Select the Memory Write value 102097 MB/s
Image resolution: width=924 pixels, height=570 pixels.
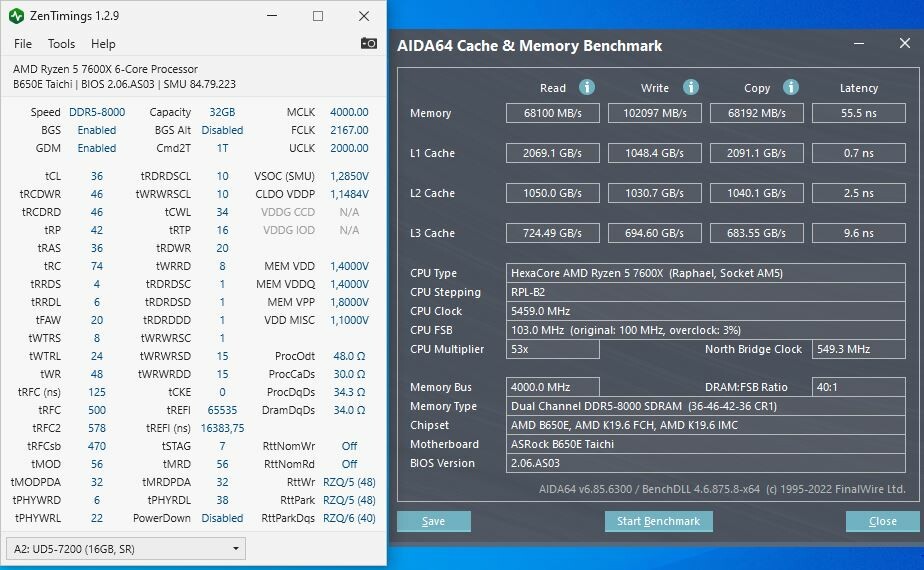[x=655, y=113]
